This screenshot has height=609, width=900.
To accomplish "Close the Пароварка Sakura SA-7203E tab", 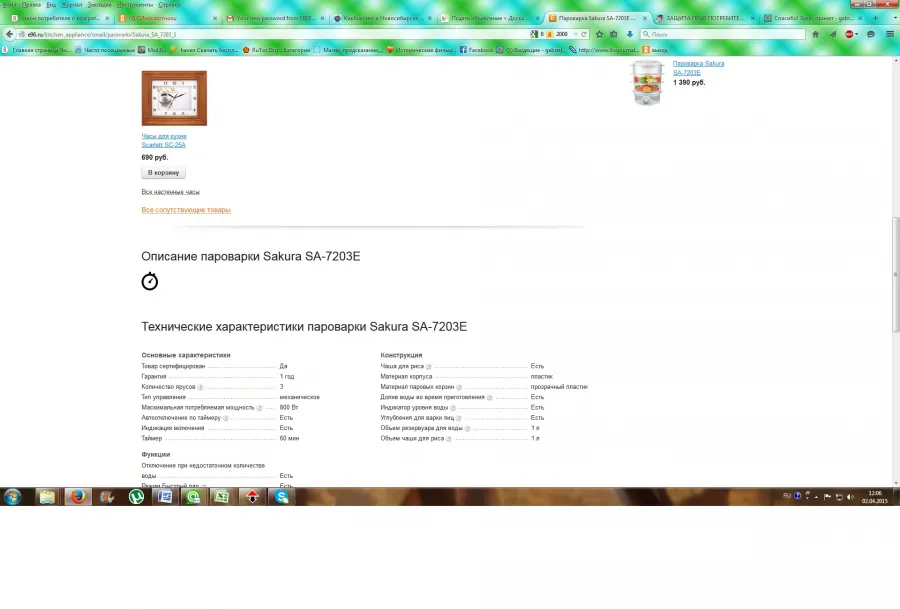I will 645,18.
